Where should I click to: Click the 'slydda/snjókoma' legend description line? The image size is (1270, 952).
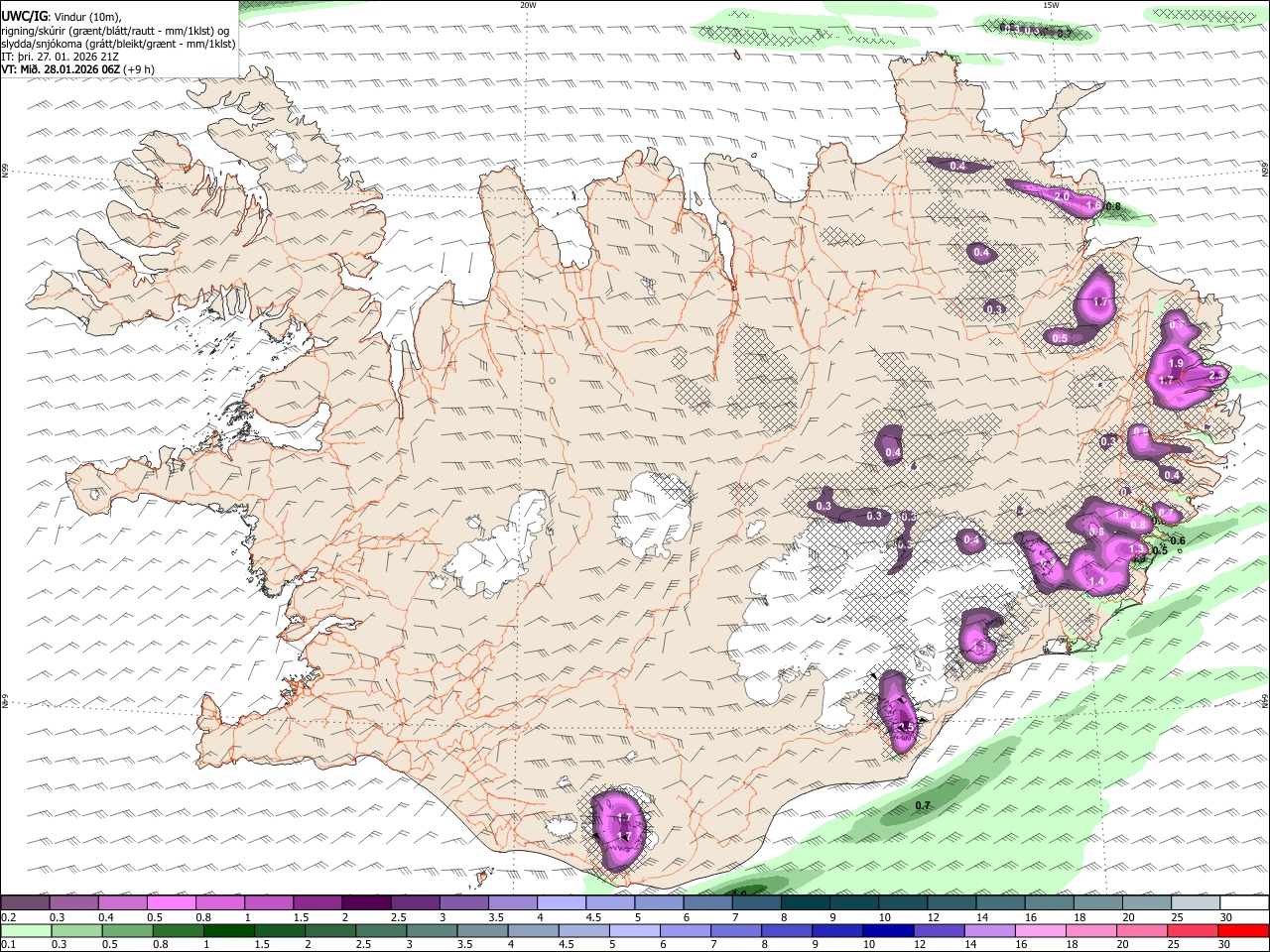pos(118,44)
